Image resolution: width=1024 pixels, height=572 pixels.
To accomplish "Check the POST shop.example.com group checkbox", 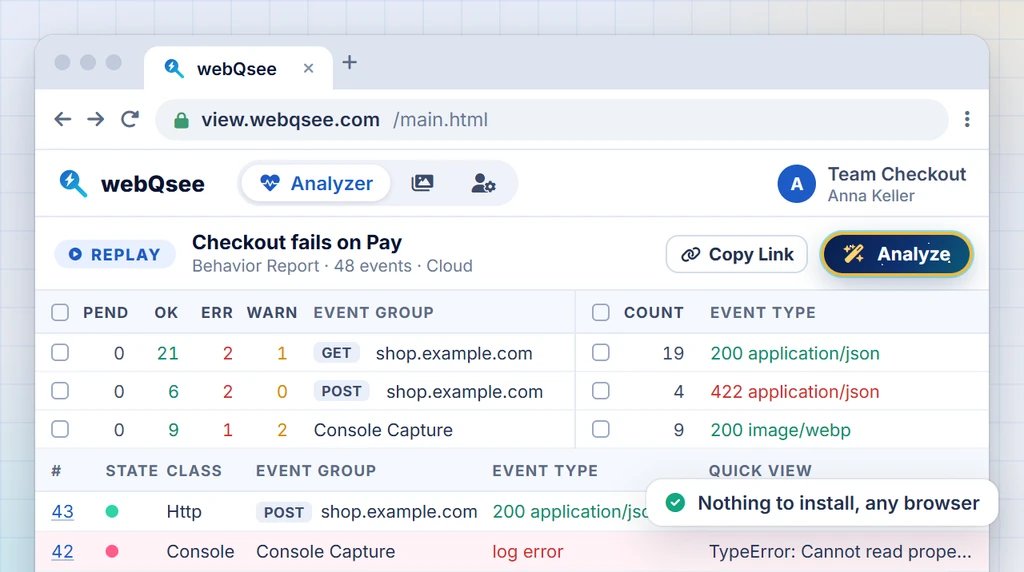I will (x=60, y=391).
